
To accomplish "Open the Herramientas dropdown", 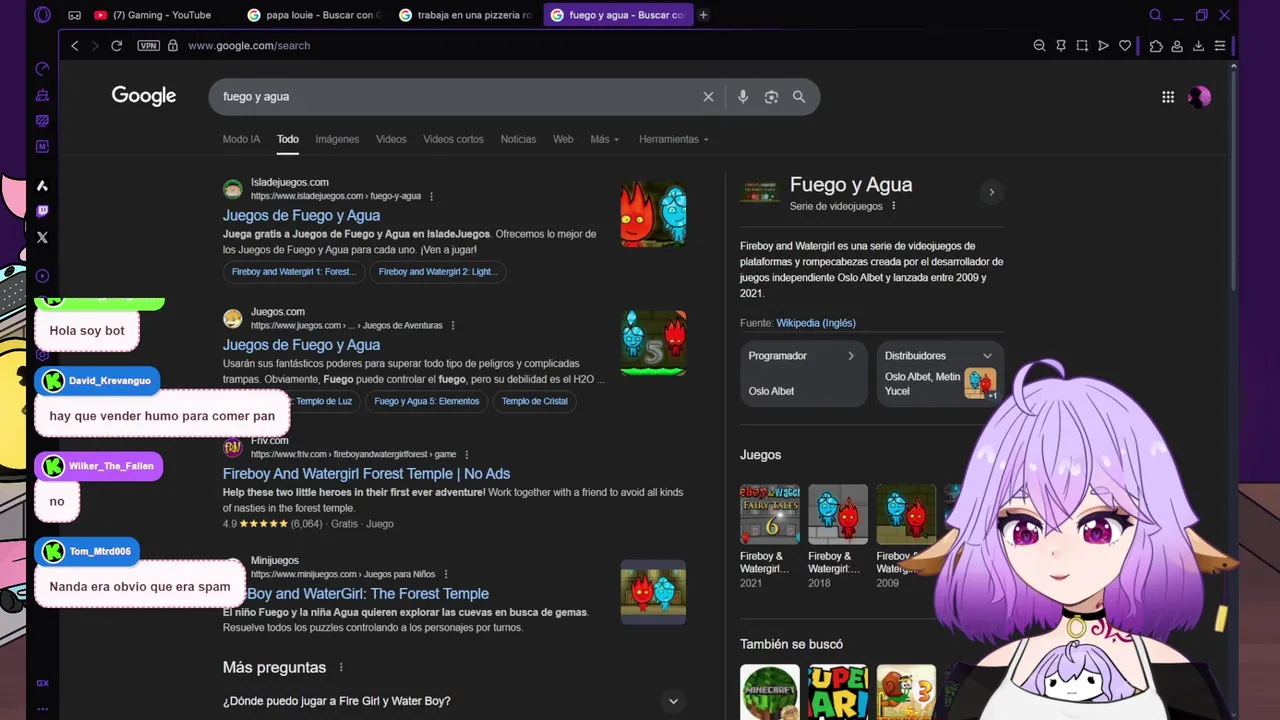I will (x=674, y=139).
